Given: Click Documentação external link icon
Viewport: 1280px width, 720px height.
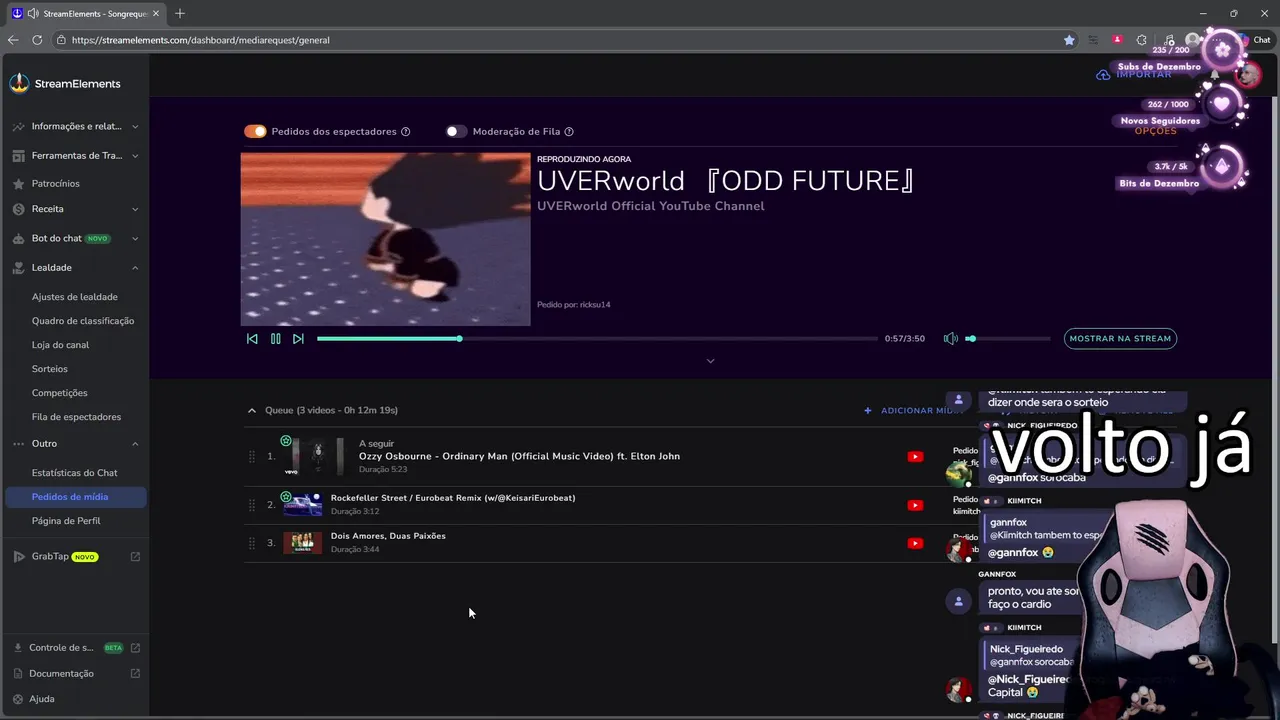Looking at the screenshot, I should coord(135,674).
